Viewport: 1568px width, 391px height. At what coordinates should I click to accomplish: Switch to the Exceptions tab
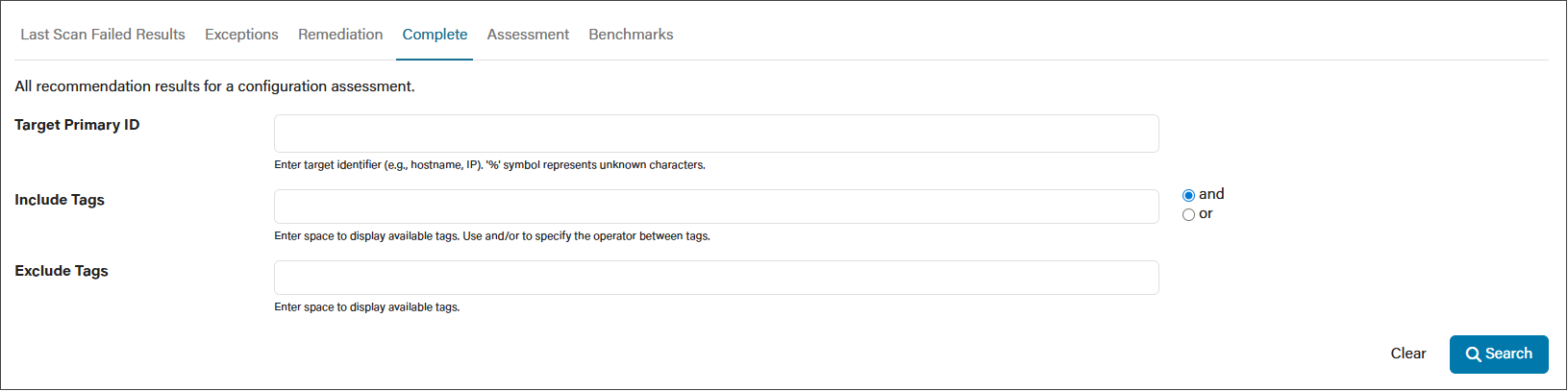(241, 35)
